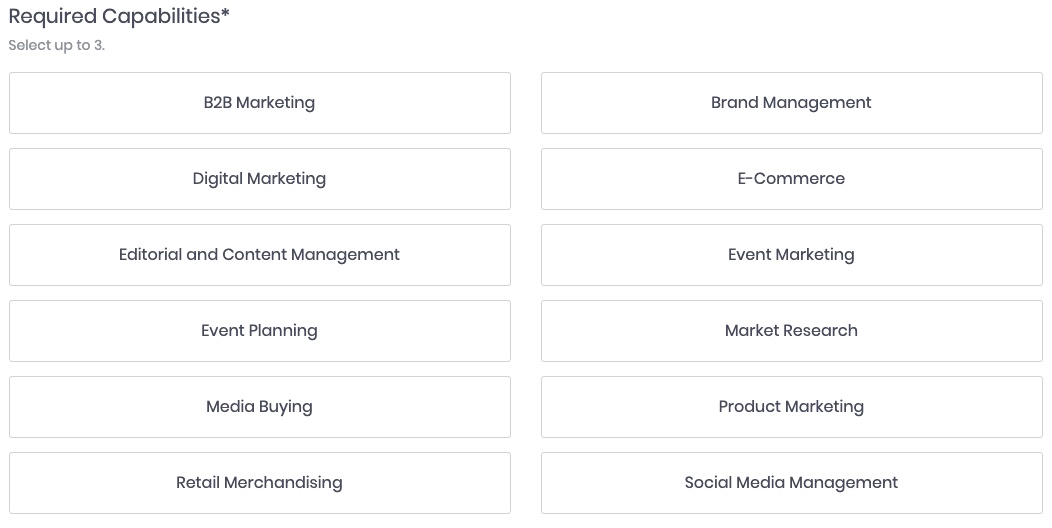Screen dimensions: 1052x528
Task: Click the 'Select up to 3.' hint text
Action: click(56, 46)
